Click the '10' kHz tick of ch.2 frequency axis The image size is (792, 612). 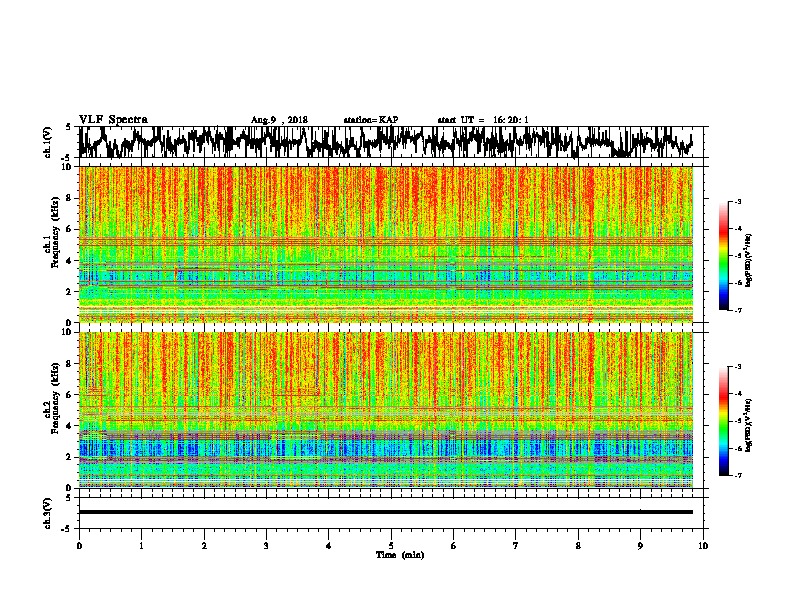(x=67, y=332)
